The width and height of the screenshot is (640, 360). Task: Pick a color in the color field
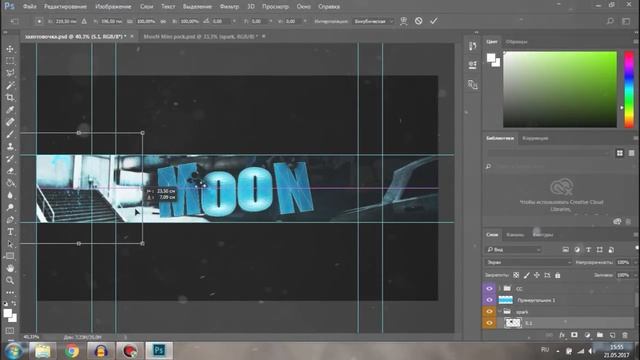point(560,89)
